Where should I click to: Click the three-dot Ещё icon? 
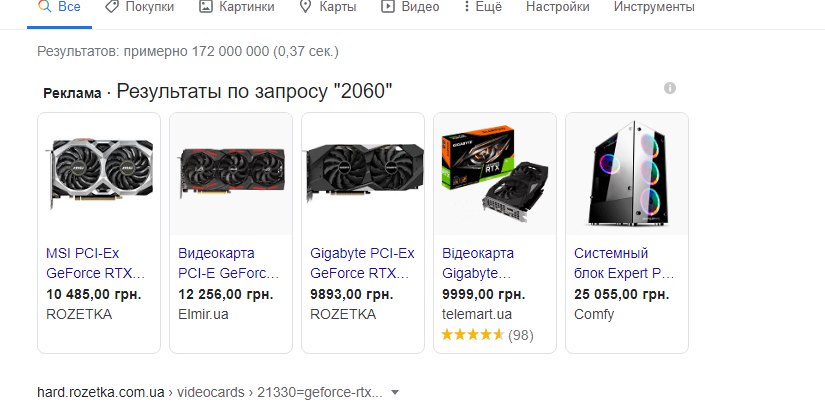pos(466,7)
